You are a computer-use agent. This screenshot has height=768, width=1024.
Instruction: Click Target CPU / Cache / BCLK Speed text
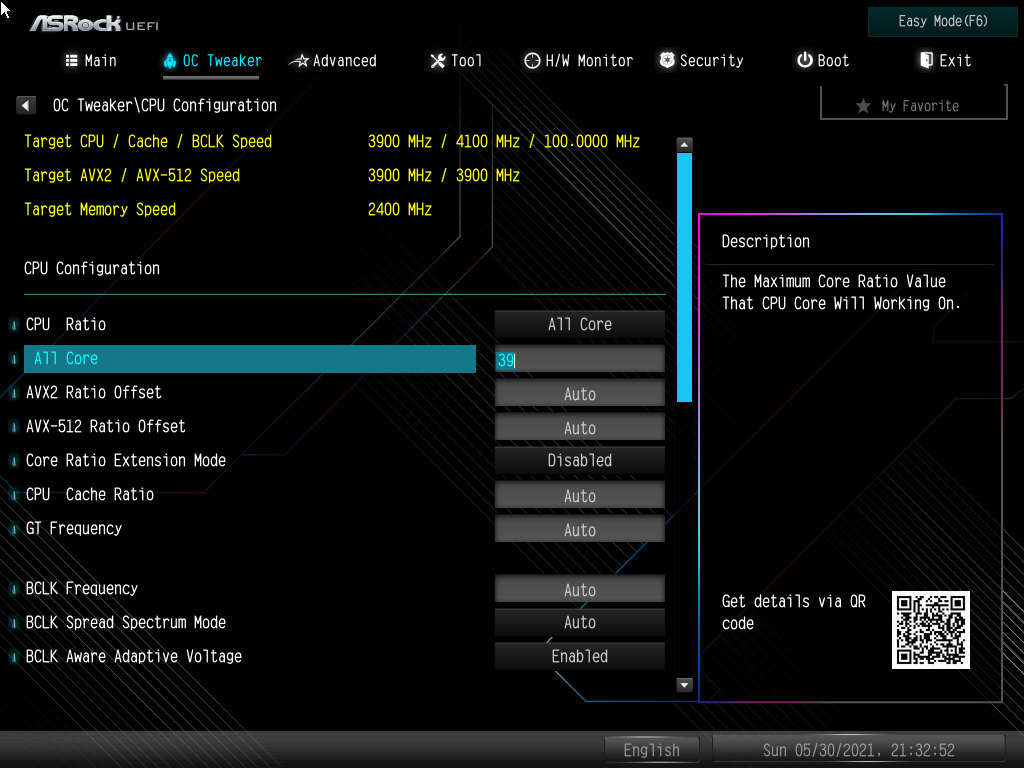pos(148,142)
